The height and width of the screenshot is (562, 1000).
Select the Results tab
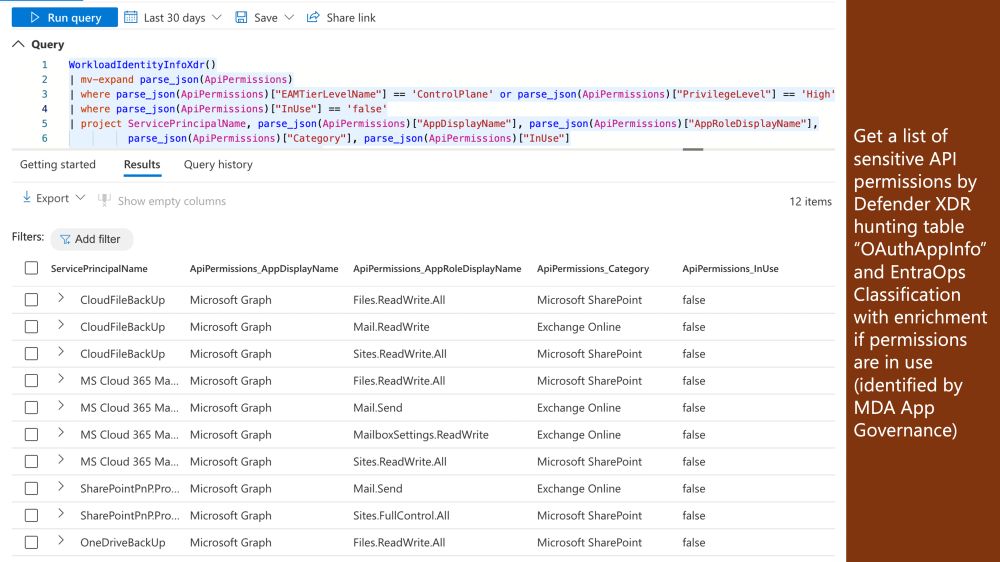pos(142,165)
